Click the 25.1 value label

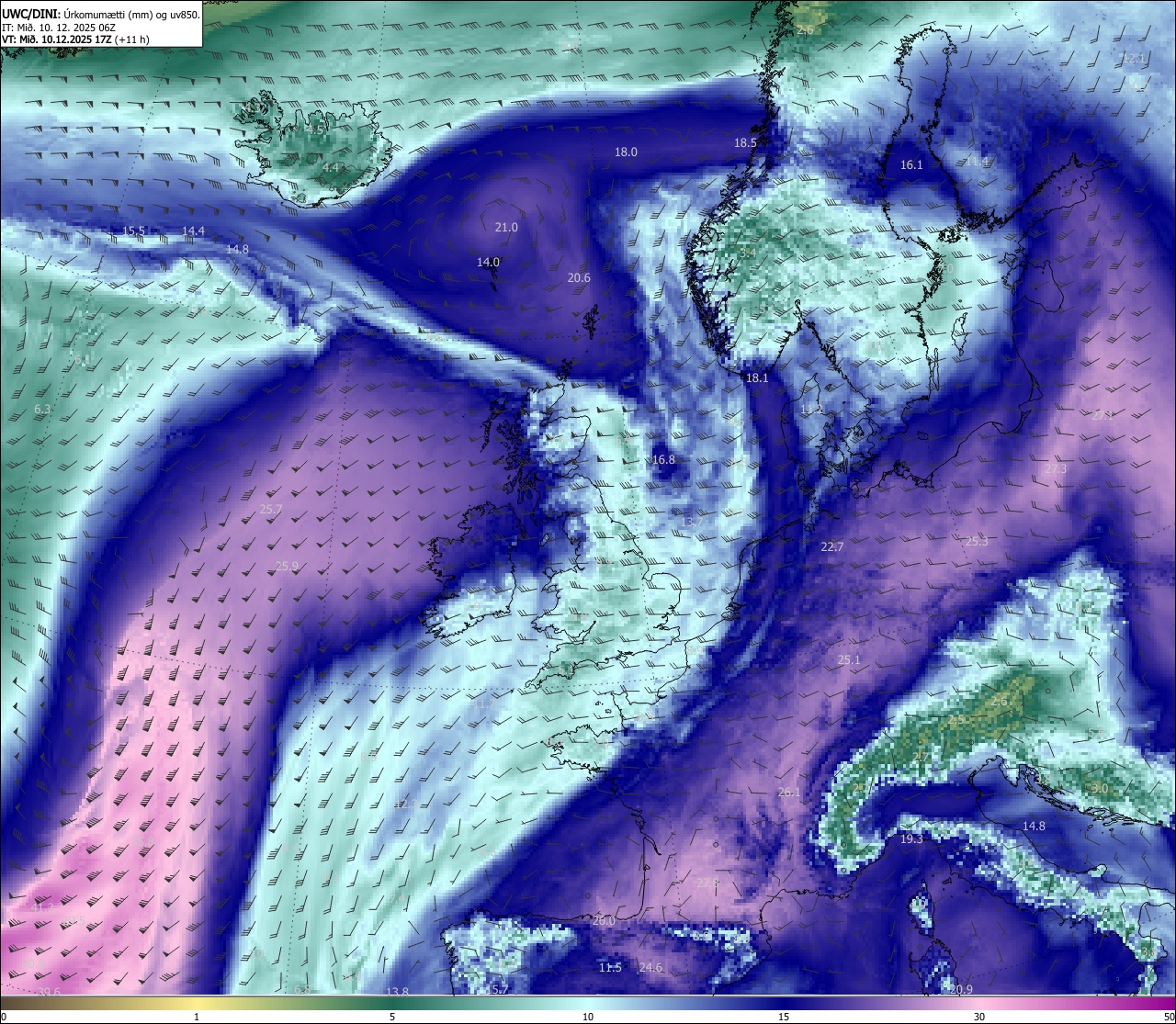[x=849, y=659]
